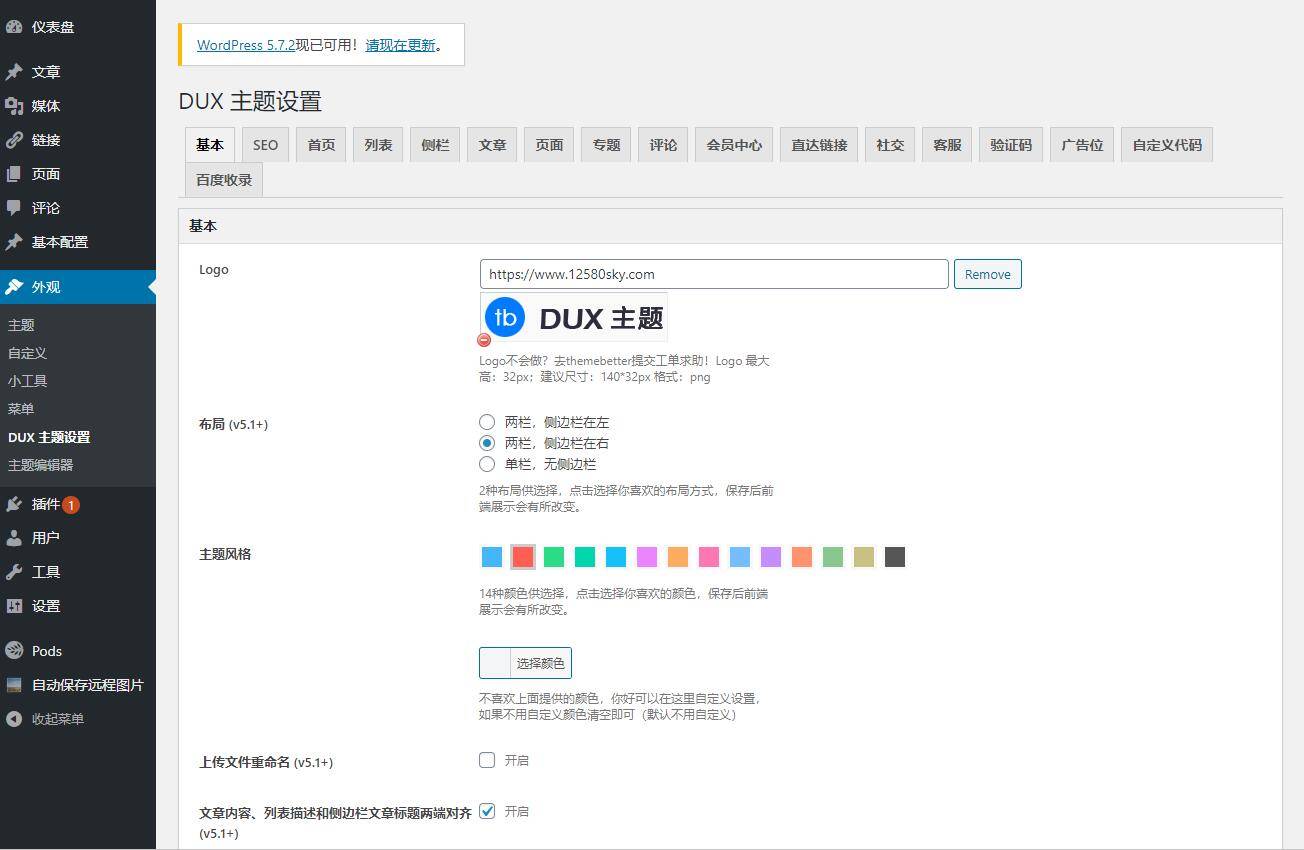The height and width of the screenshot is (850, 1304).
Task: Click the Logo URL input field
Action: (x=714, y=274)
